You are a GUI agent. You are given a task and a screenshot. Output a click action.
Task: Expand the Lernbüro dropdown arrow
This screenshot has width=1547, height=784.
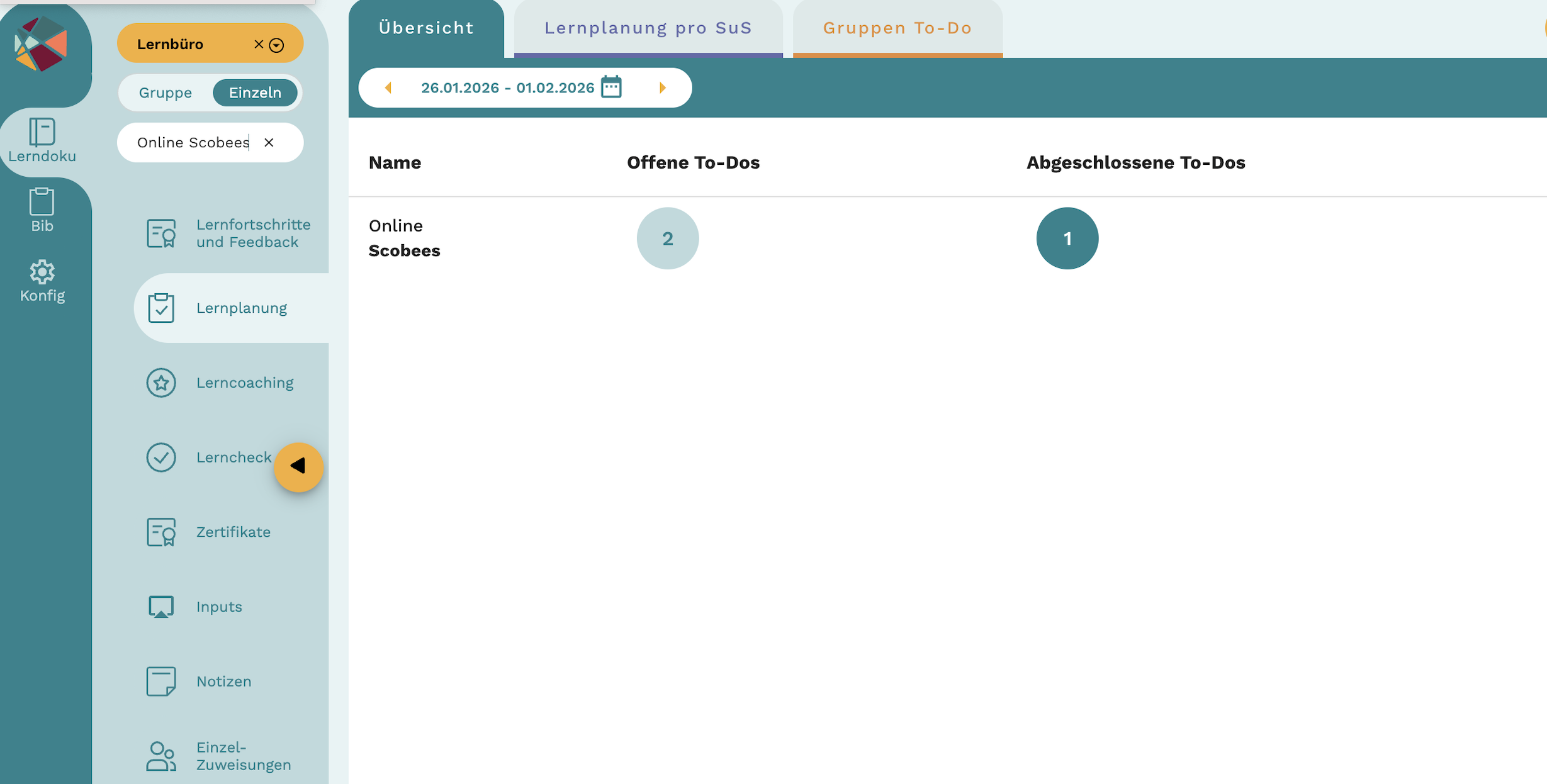[x=276, y=45]
